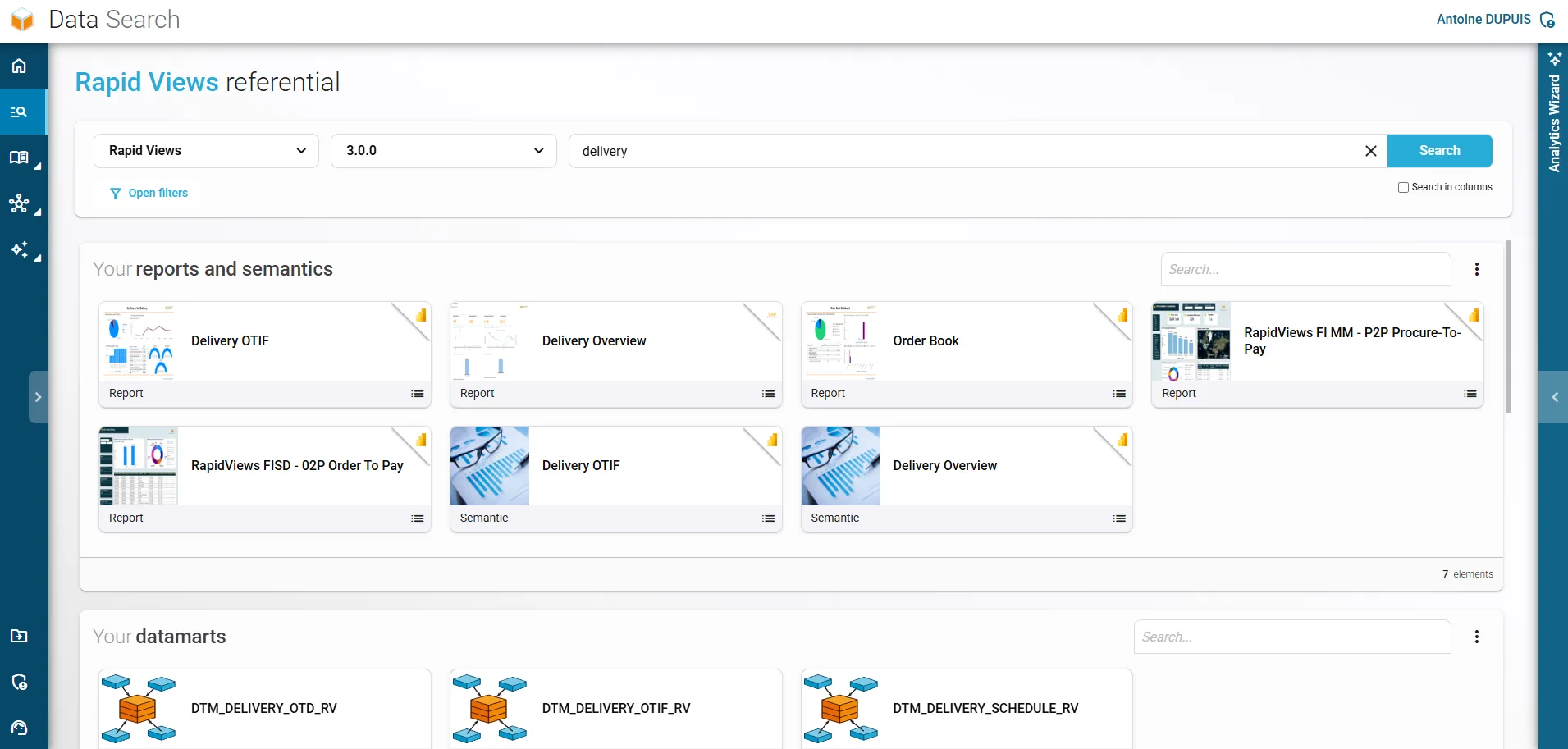Open the support headset icon in sidebar
The image size is (1568, 749).
19,728
